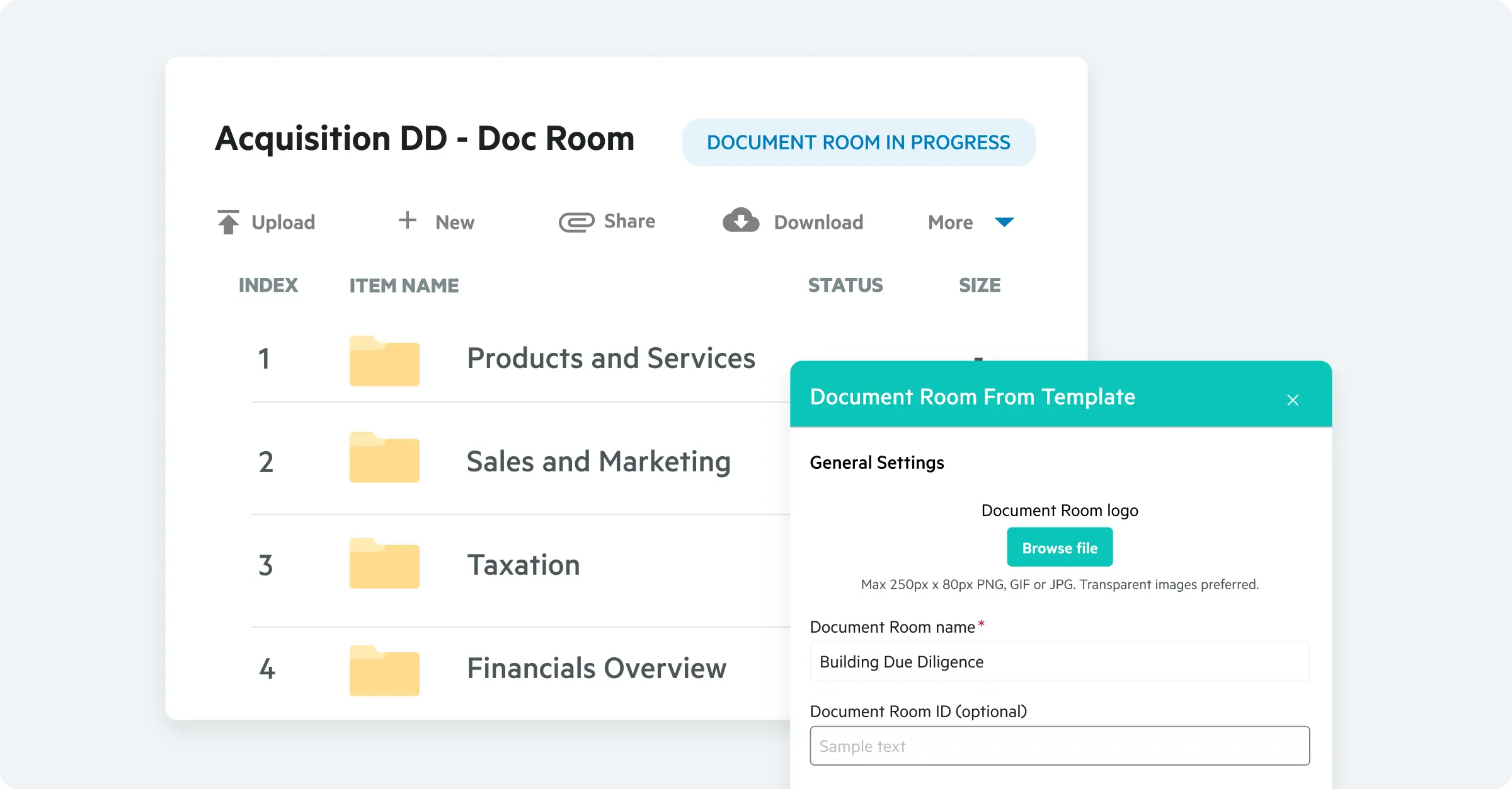Sort by the STATUS column header
Screen dimensions: 1512x789
point(845,285)
